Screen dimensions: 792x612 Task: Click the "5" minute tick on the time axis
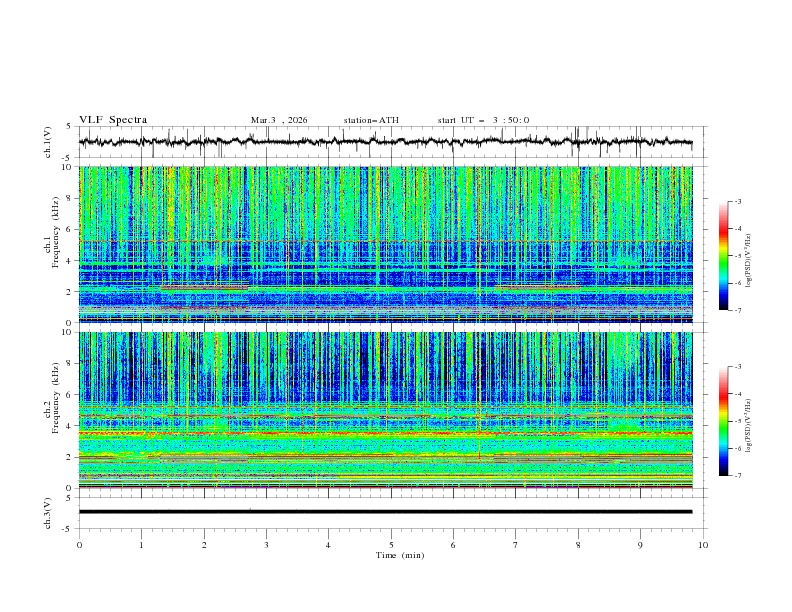pos(391,545)
